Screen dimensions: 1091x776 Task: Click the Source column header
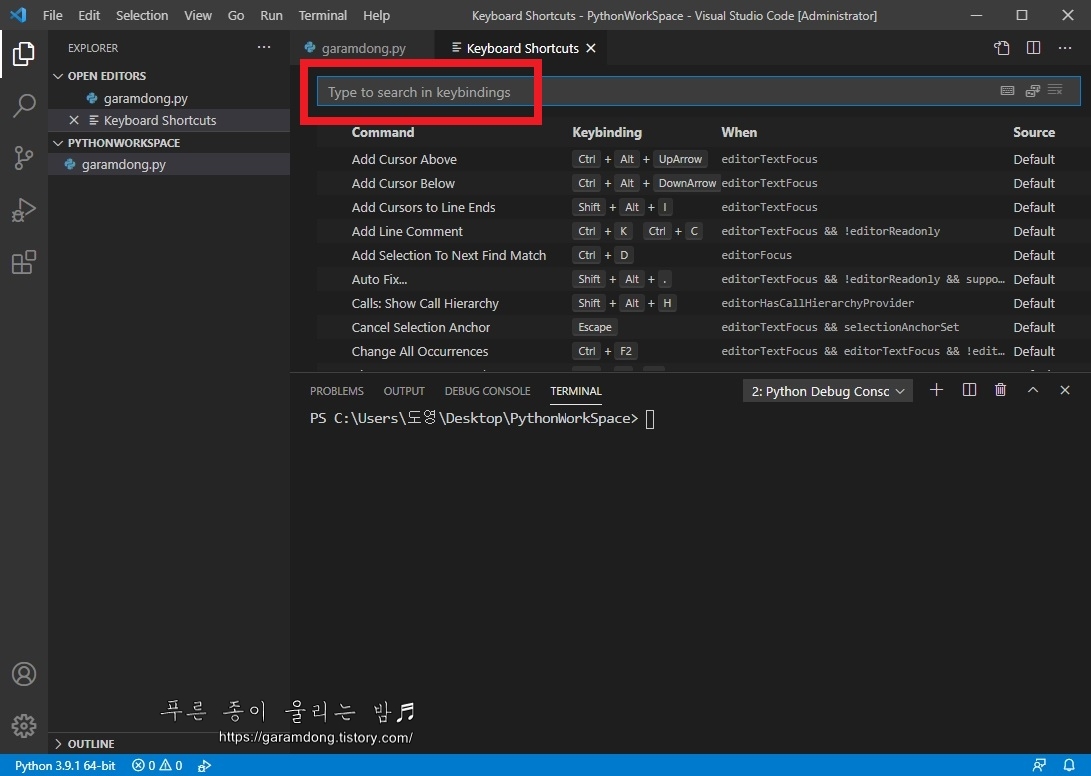coord(1034,132)
